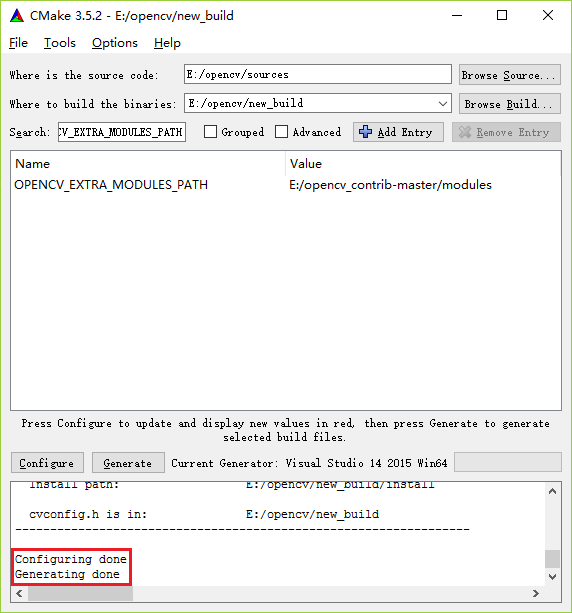Screen dimensions: 572x613
Task: Click the output log scroll-down arrow
Action: coord(552,577)
